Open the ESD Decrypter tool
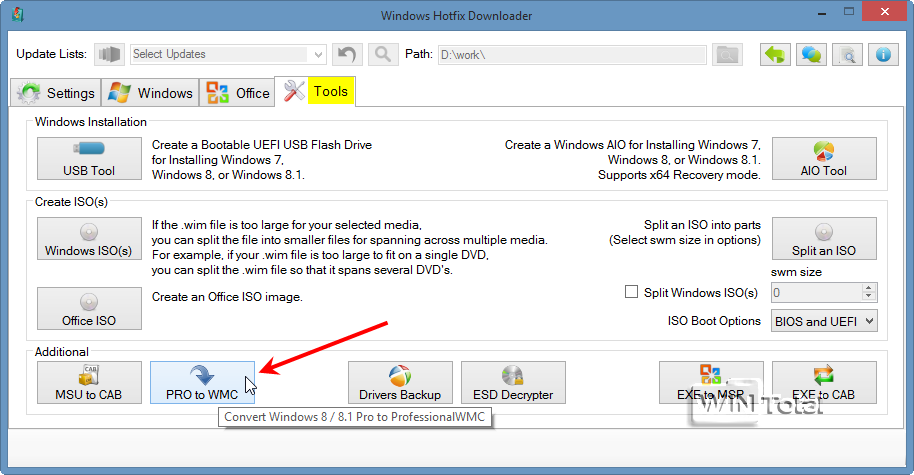The image size is (914, 475). pos(514,382)
